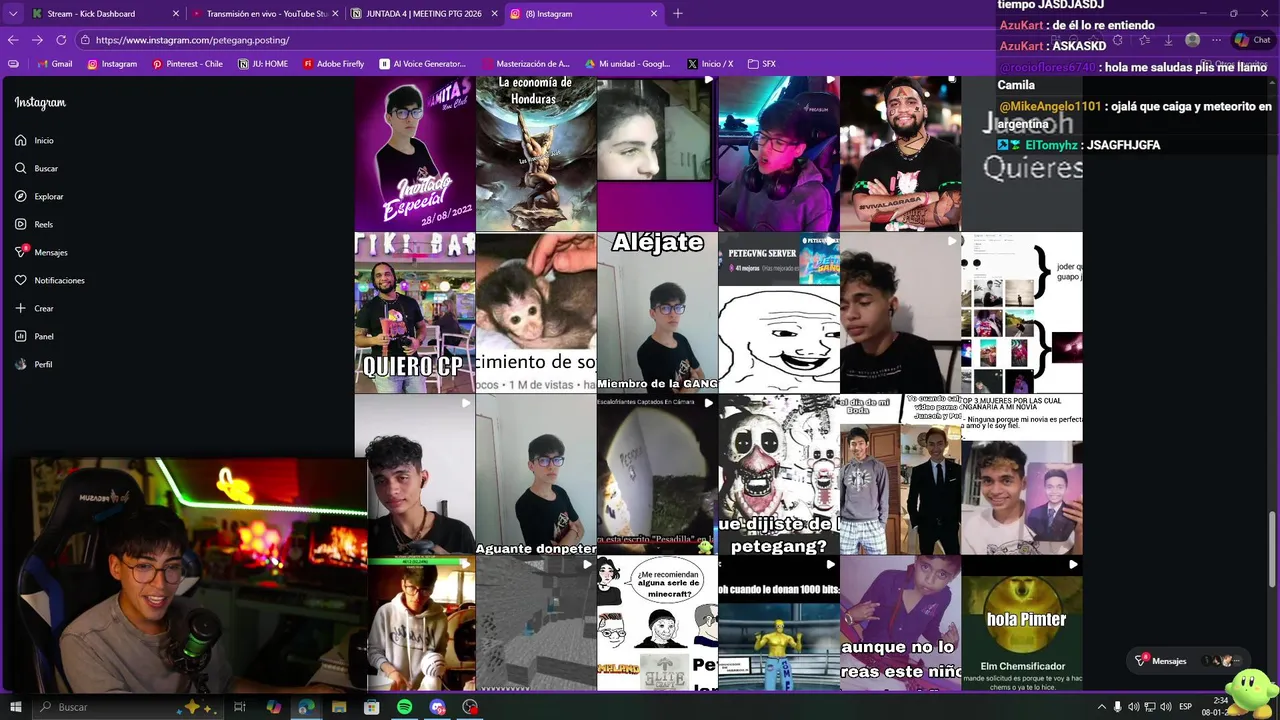
Task: Open Reels in Instagram sidebar
Action: (x=34, y=225)
